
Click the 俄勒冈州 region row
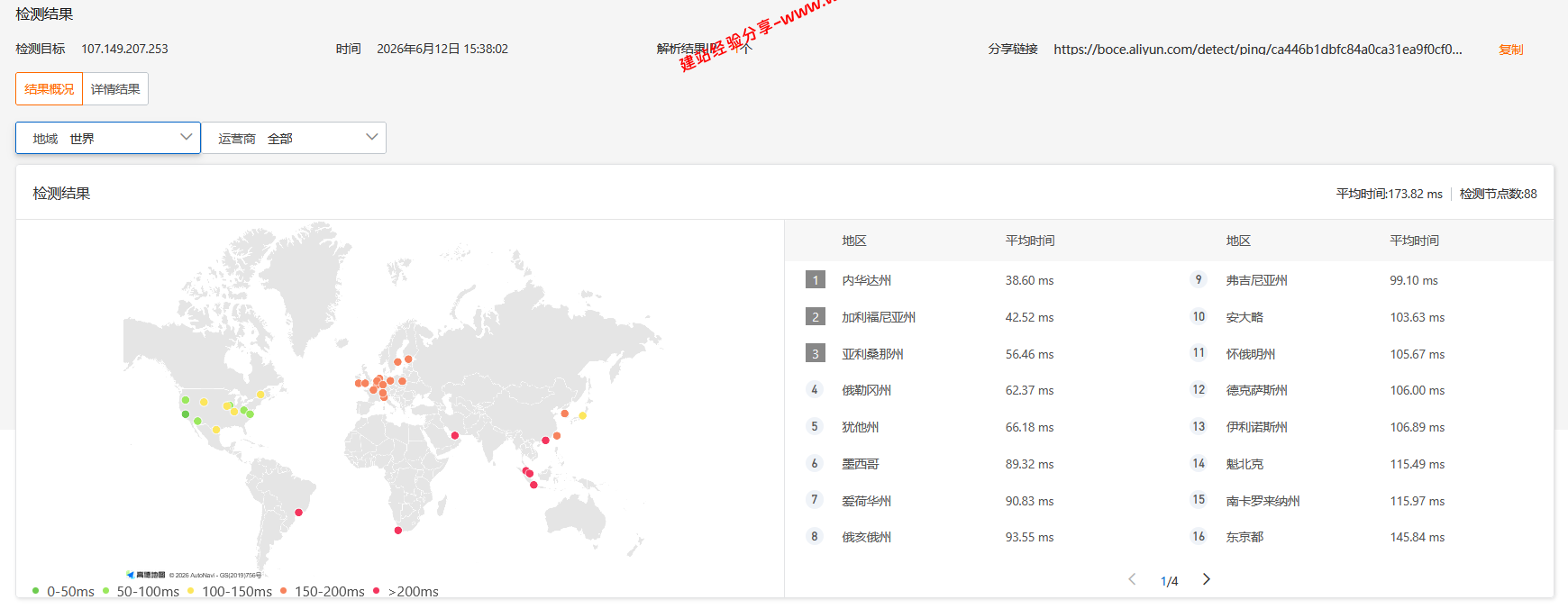click(x=977, y=390)
